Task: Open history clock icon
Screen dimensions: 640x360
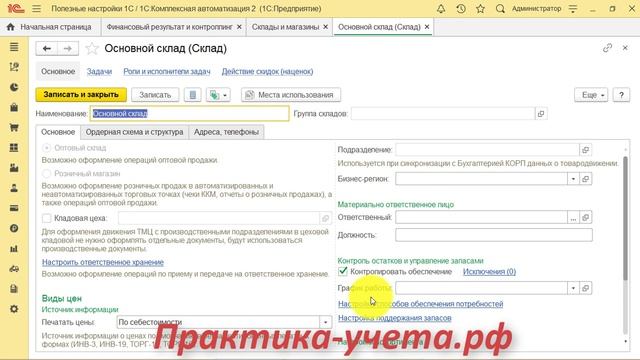Action: point(461,9)
